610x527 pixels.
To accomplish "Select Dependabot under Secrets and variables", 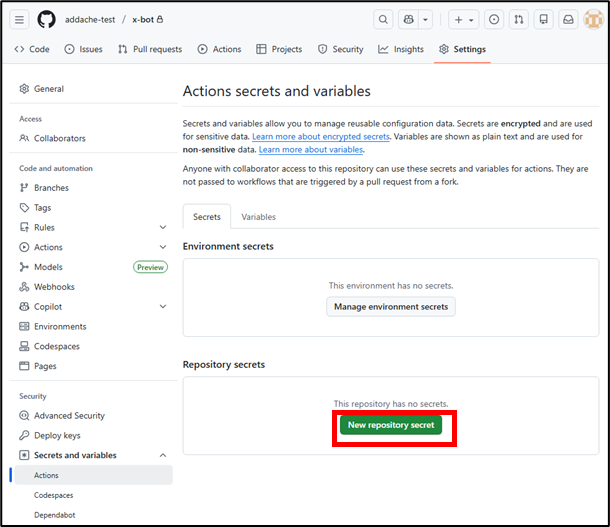I will click(55, 515).
